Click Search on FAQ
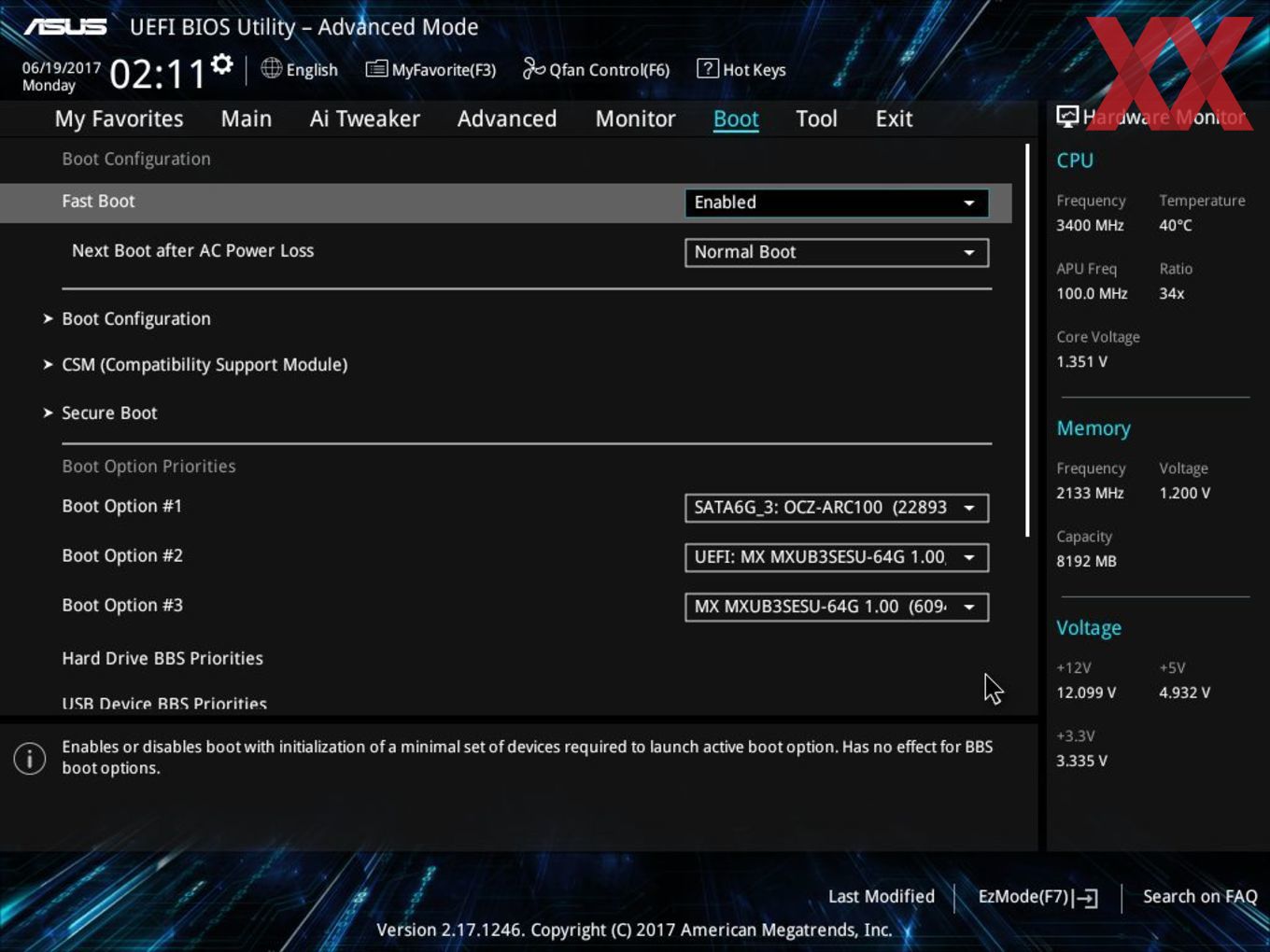The image size is (1270, 952). (1200, 897)
